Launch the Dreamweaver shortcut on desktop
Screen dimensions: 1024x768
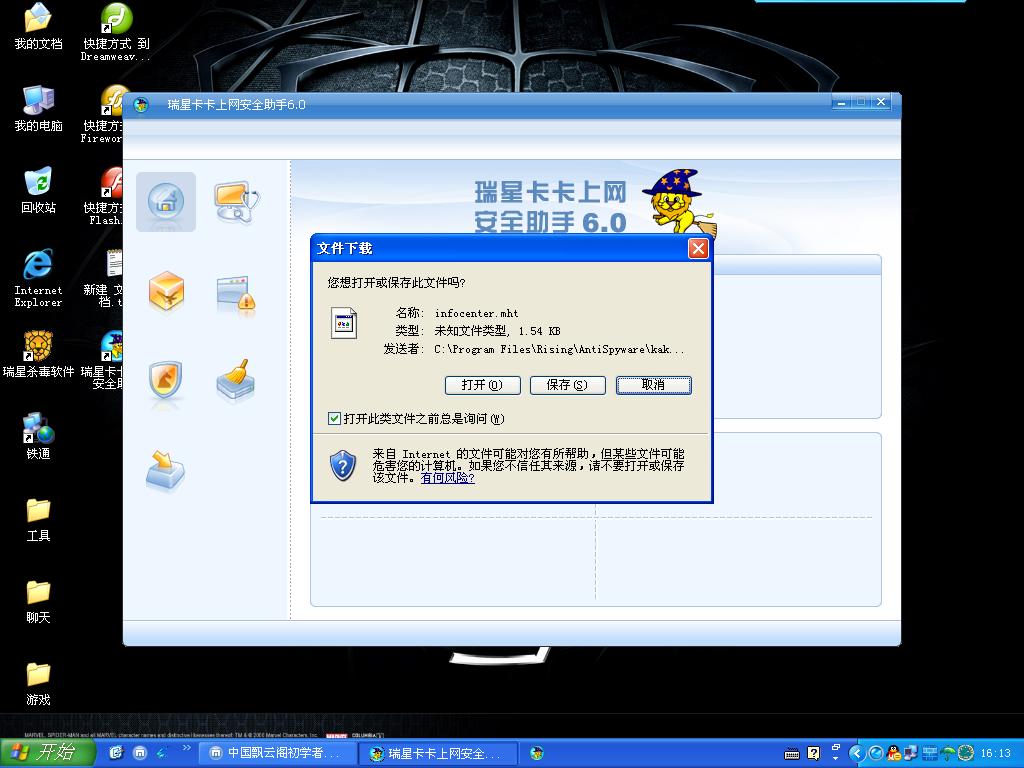point(116,32)
